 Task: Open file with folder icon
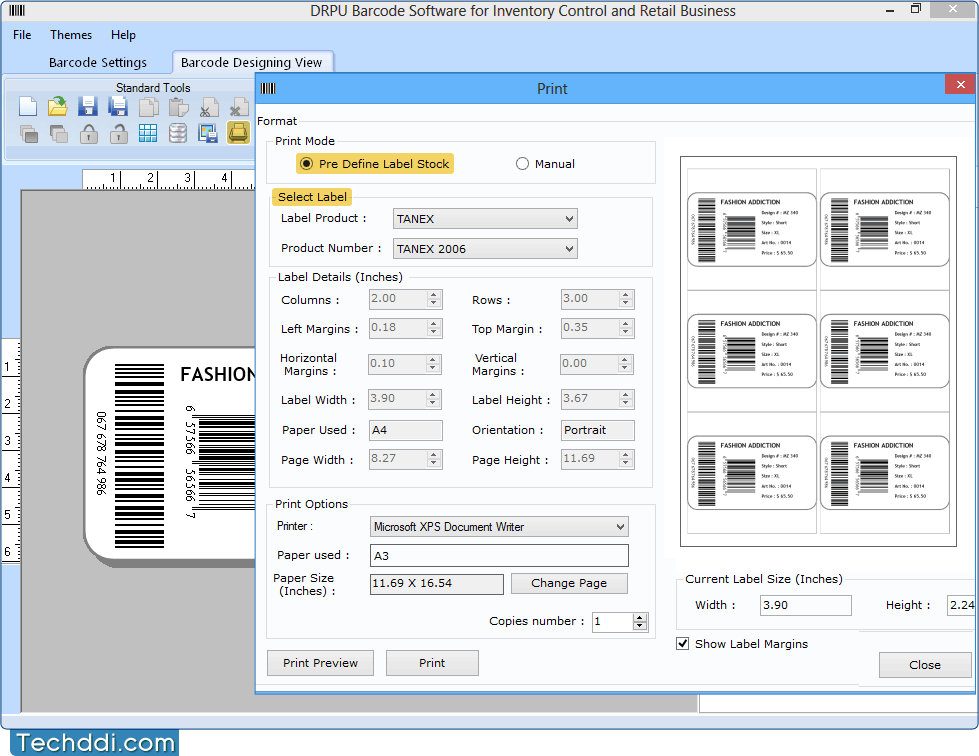tap(57, 107)
